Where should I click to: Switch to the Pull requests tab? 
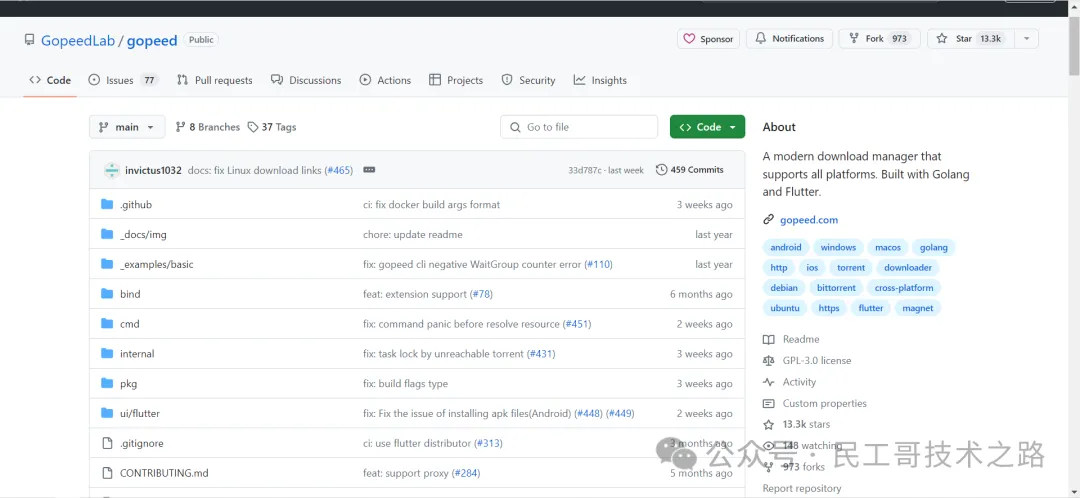(214, 80)
